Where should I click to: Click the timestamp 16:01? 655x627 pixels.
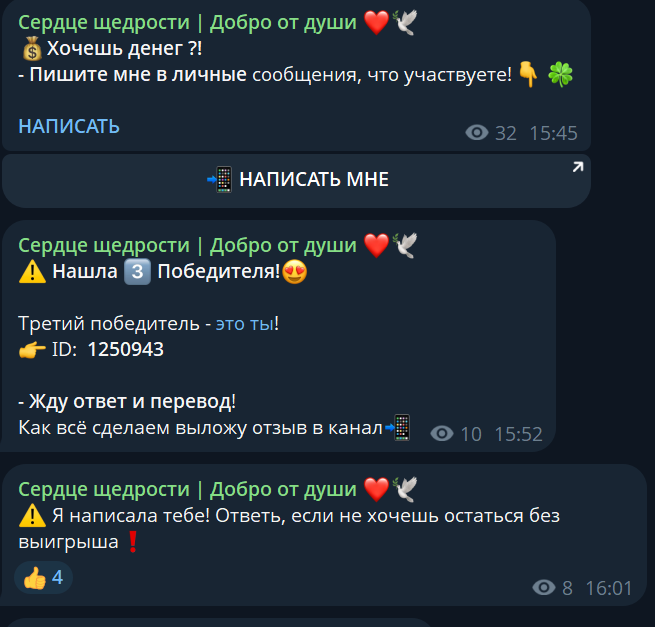tap(609, 588)
